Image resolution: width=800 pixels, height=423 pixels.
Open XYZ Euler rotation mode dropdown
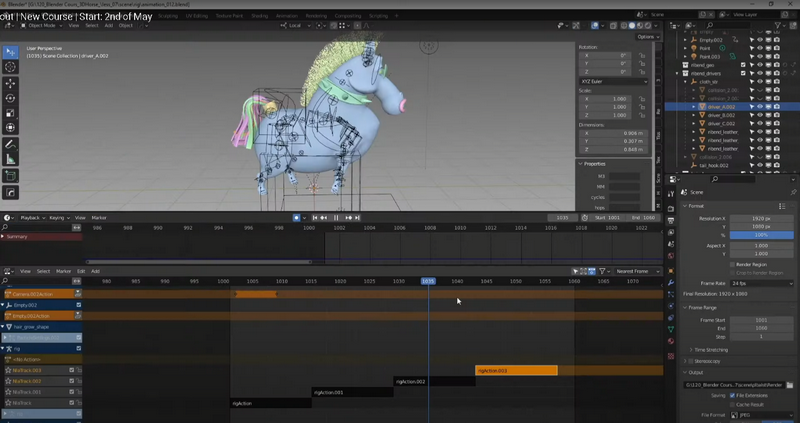point(614,82)
